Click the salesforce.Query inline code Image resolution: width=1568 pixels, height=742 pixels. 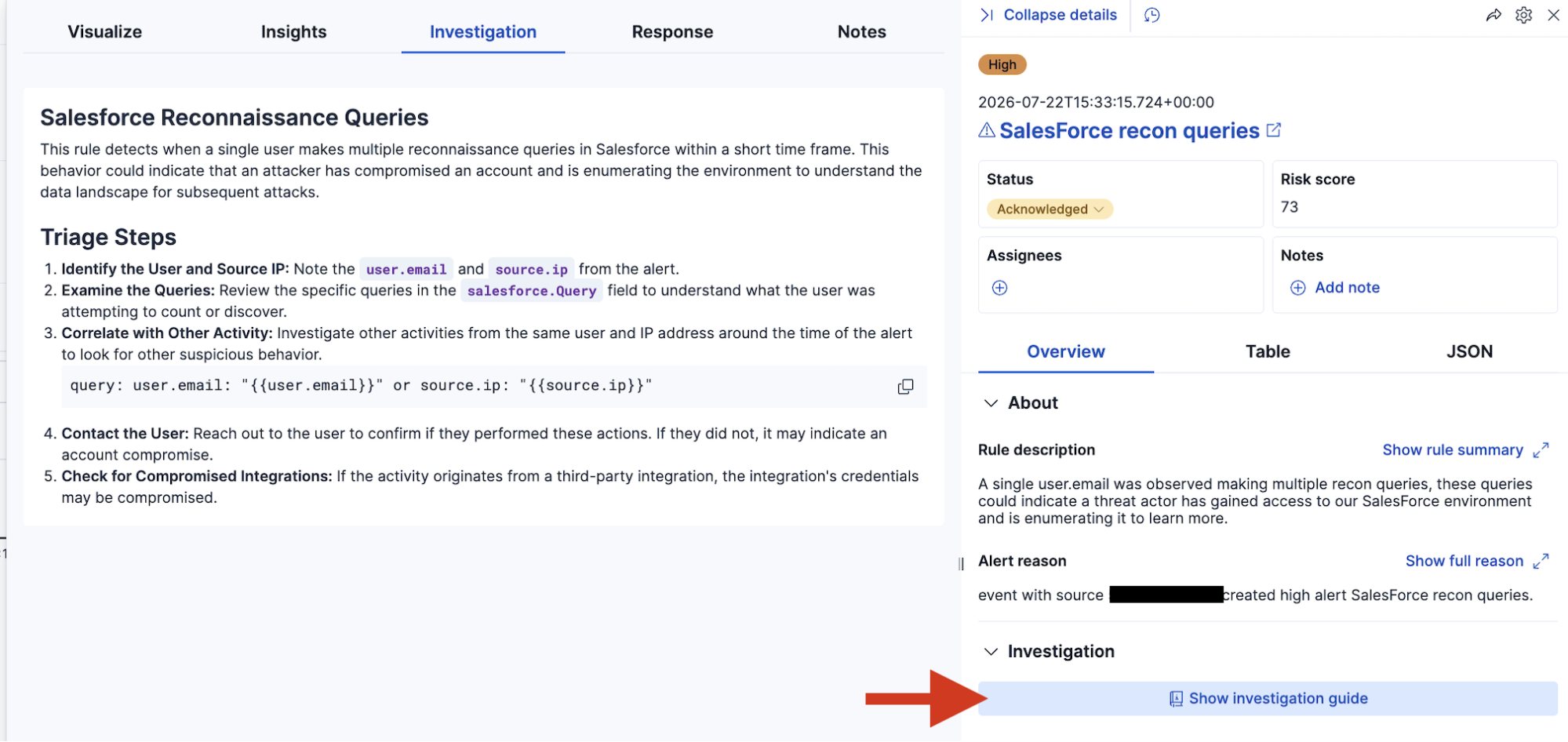pos(532,291)
